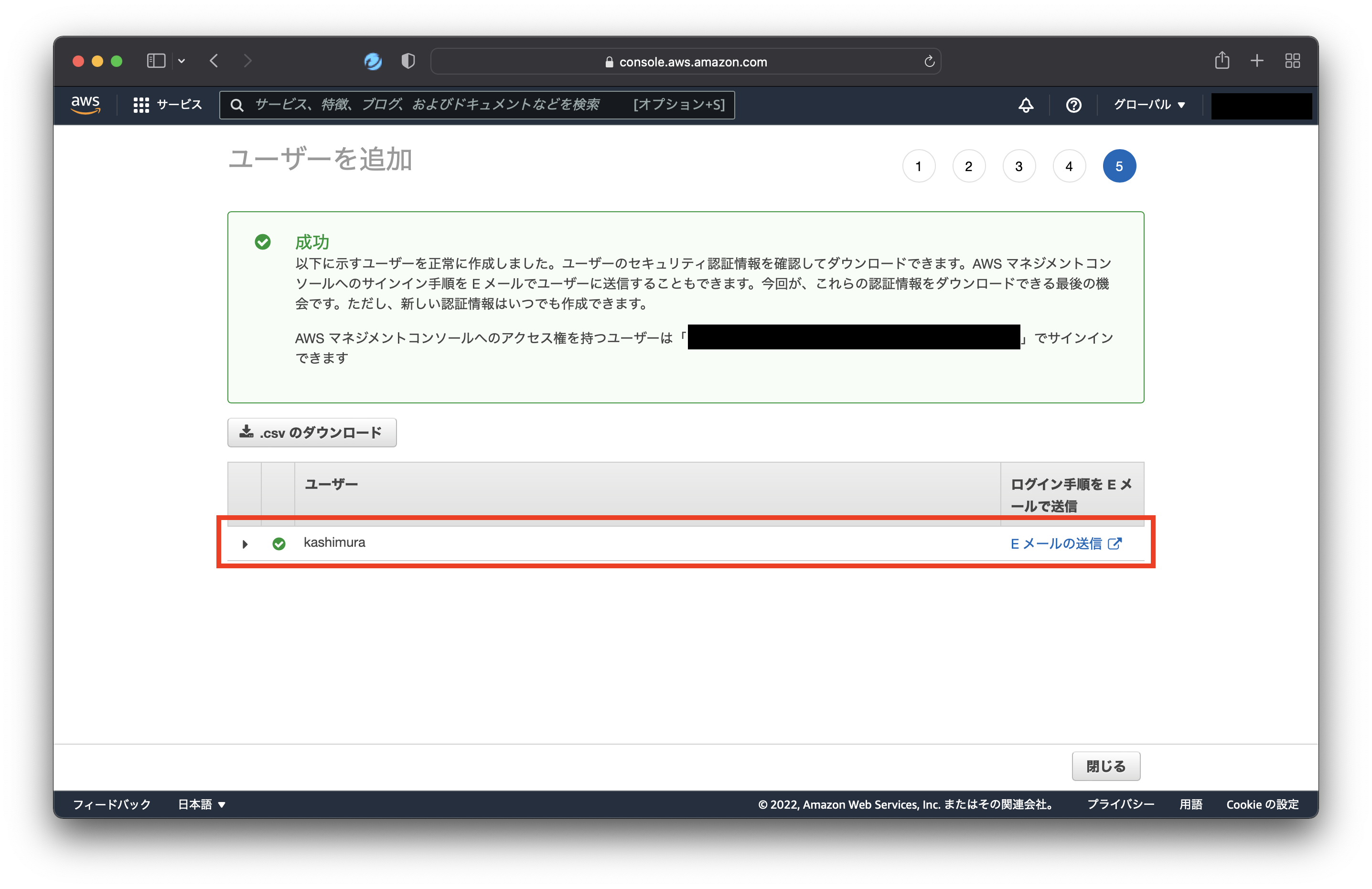Viewport: 1372px width, 889px height.
Task: Open the グローバル region dropdown
Action: coord(1148,104)
